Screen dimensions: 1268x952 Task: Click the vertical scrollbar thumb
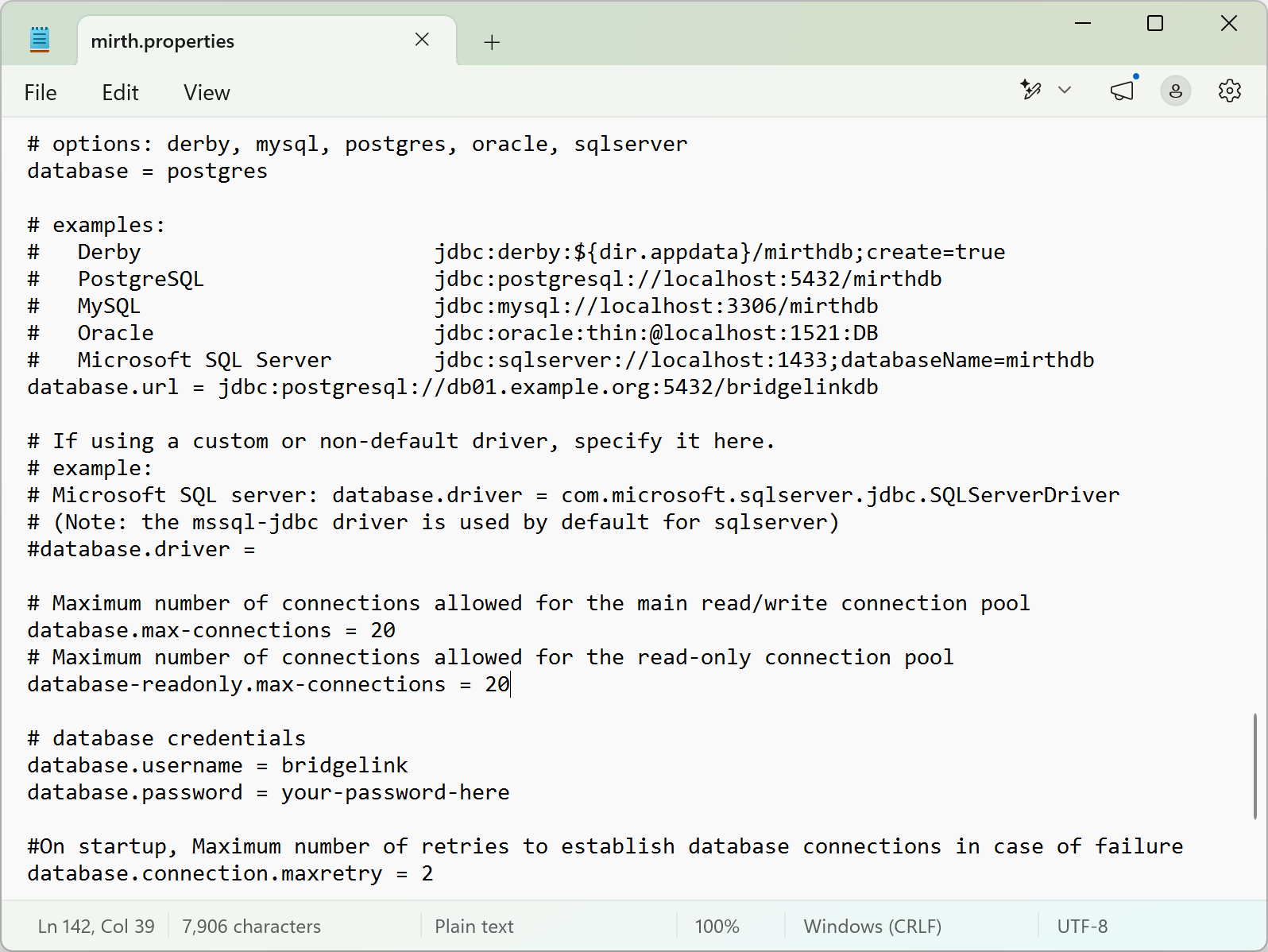[1255, 766]
